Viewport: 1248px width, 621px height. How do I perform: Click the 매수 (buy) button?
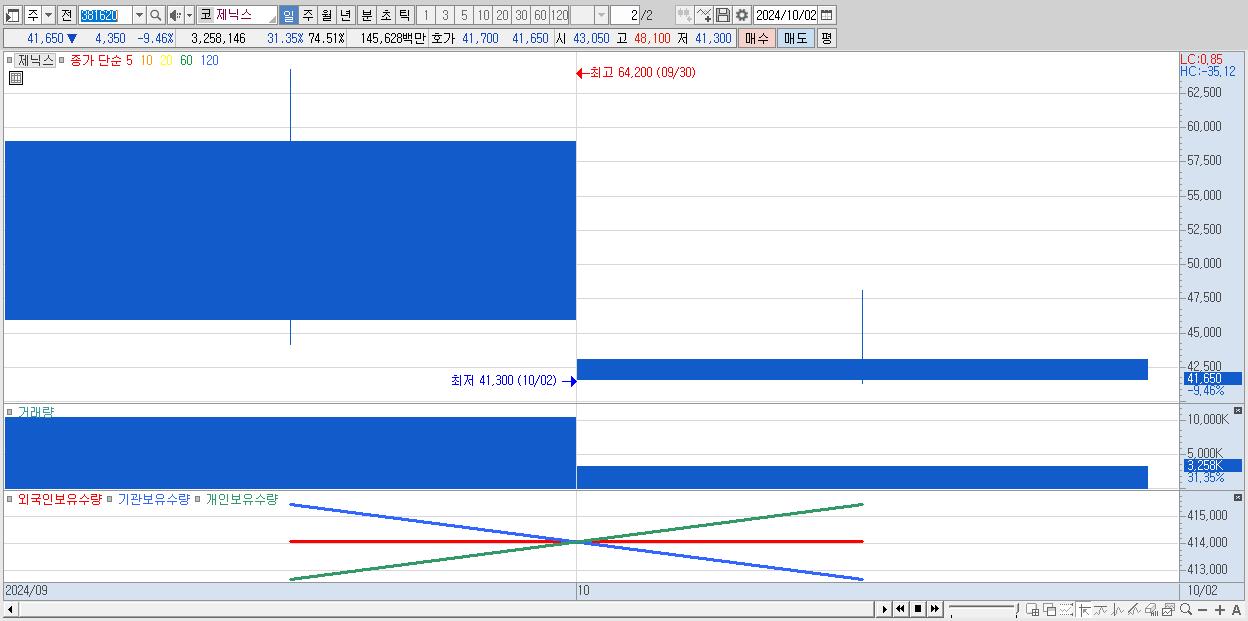click(x=757, y=38)
